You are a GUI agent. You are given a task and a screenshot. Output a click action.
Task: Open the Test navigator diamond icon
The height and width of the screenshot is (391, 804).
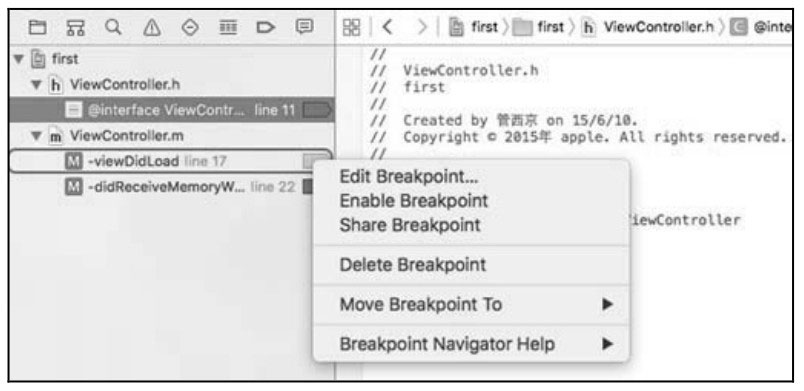(190, 28)
